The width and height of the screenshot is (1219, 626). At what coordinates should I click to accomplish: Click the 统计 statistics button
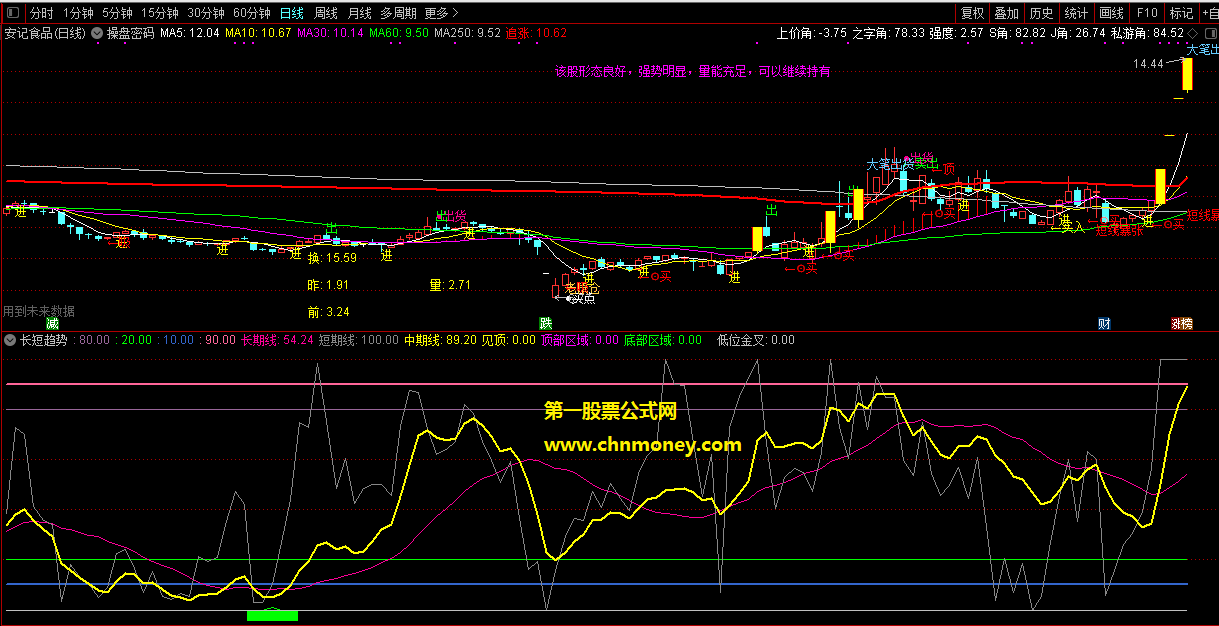tap(1076, 13)
